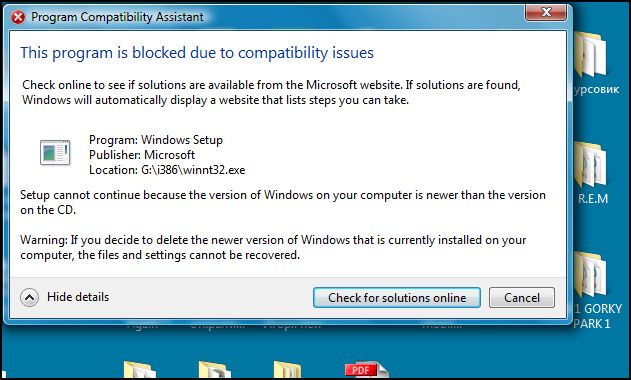Click the blocked-program heading text
Image resolution: width=631 pixels, height=380 pixels.
(x=197, y=53)
